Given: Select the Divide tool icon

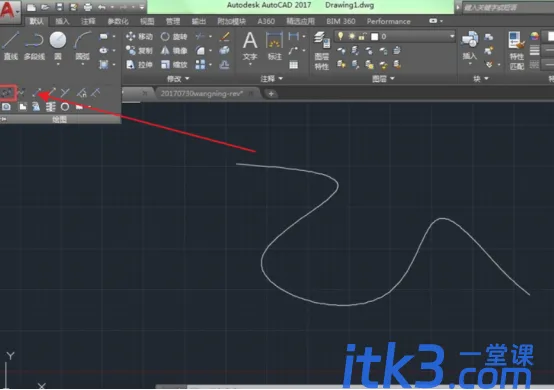Looking at the screenshot, I should pos(82,93).
